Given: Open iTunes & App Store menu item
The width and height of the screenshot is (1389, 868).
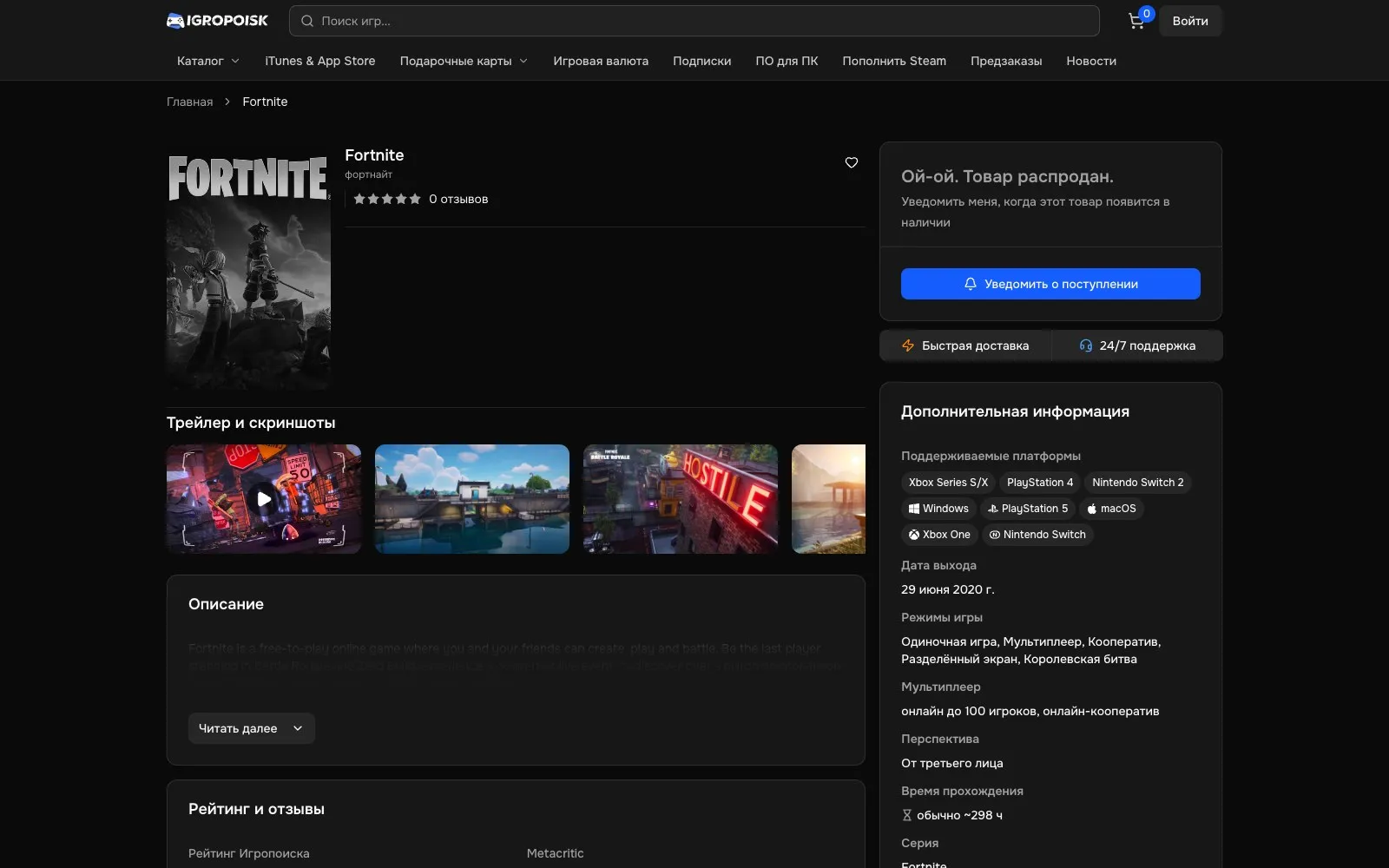Looking at the screenshot, I should point(320,61).
